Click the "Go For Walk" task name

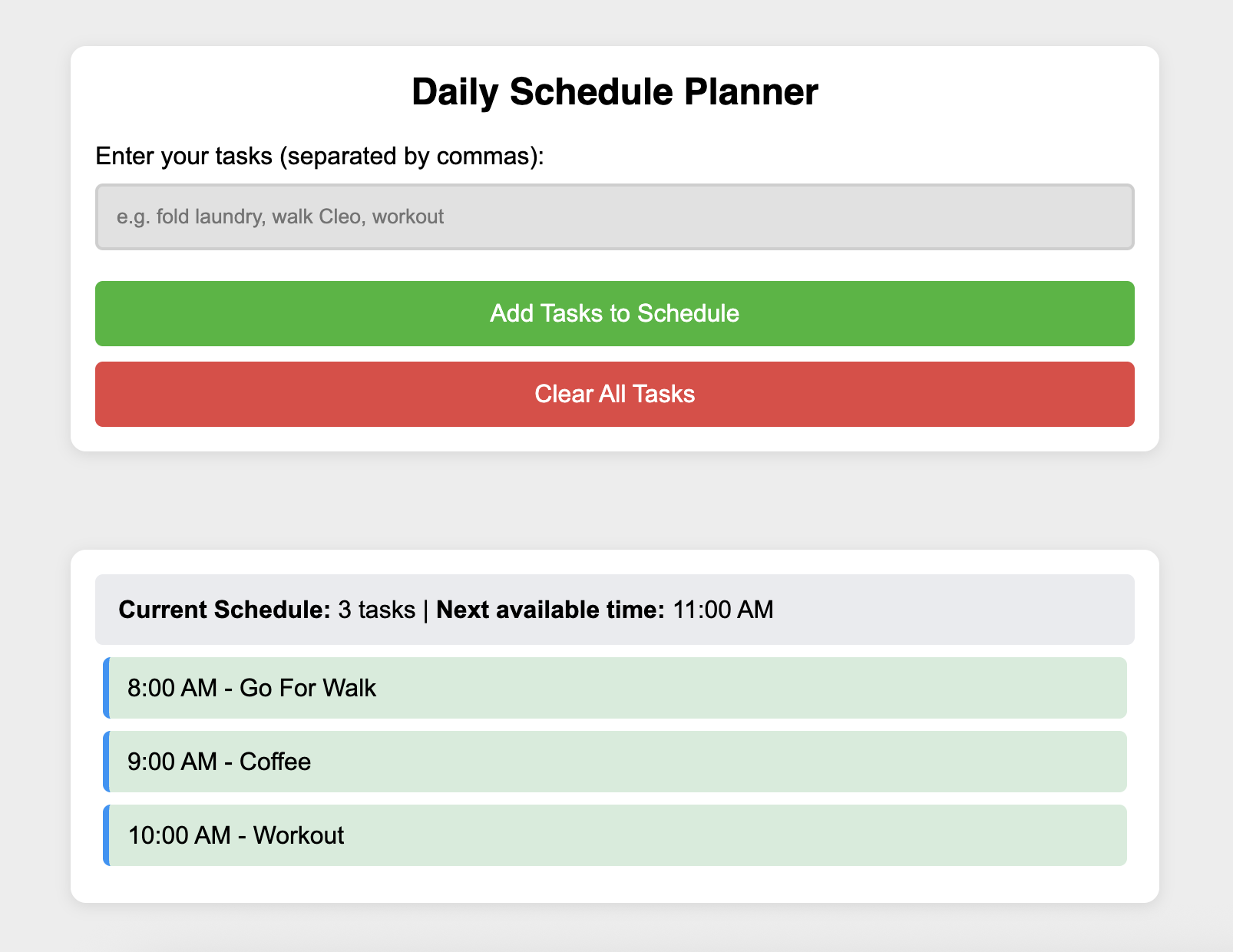click(x=308, y=688)
